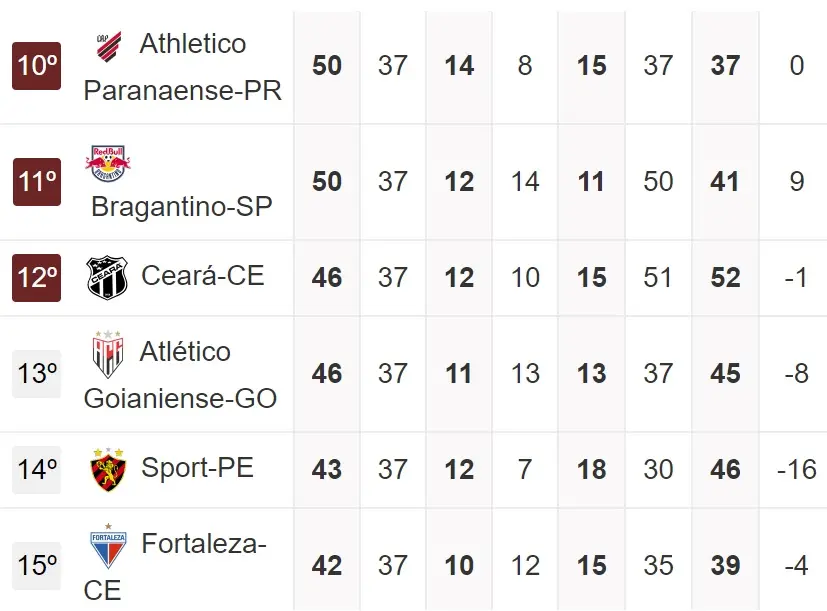The image size is (827, 611).
Task: Select the Sport-PE team name
Action: [197, 467]
